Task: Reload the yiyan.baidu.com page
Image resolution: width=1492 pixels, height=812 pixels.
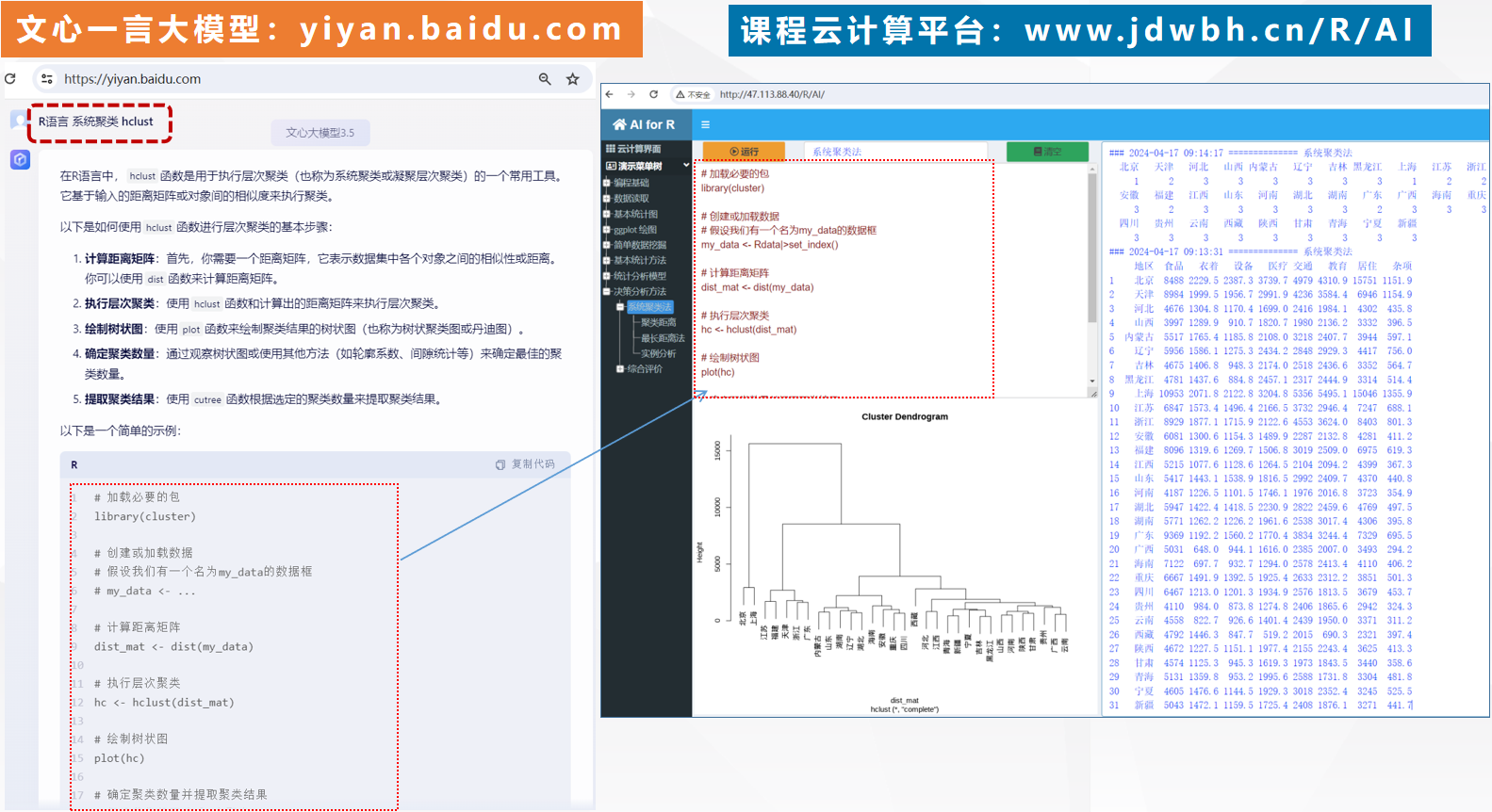Action: click(x=10, y=79)
